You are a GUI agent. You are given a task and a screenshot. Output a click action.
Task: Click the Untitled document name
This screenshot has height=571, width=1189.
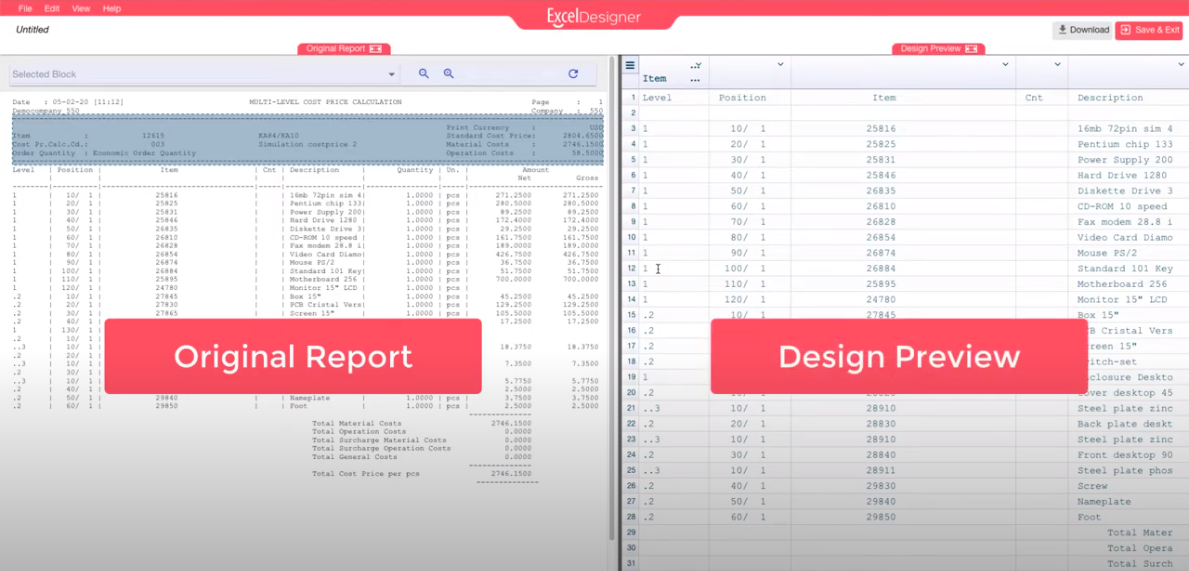point(32,30)
